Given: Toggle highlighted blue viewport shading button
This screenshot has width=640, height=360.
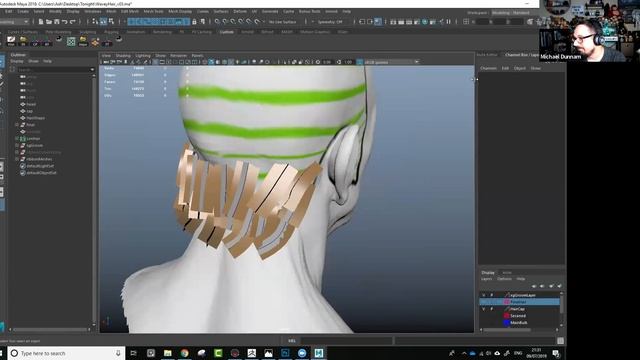Looking at the screenshot, I should tap(211, 62).
